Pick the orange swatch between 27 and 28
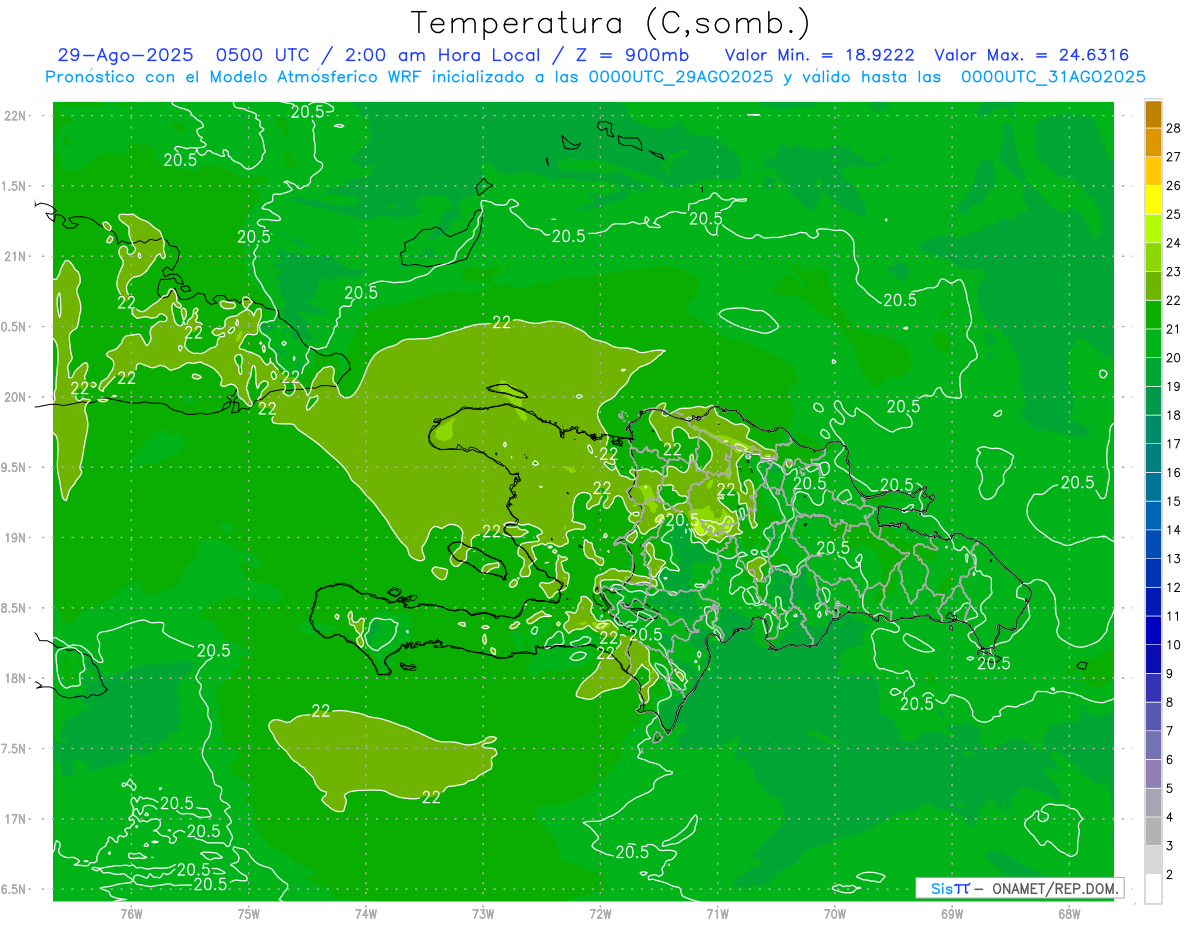The height and width of the screenshot is (927, 1200). (1153, 143)
